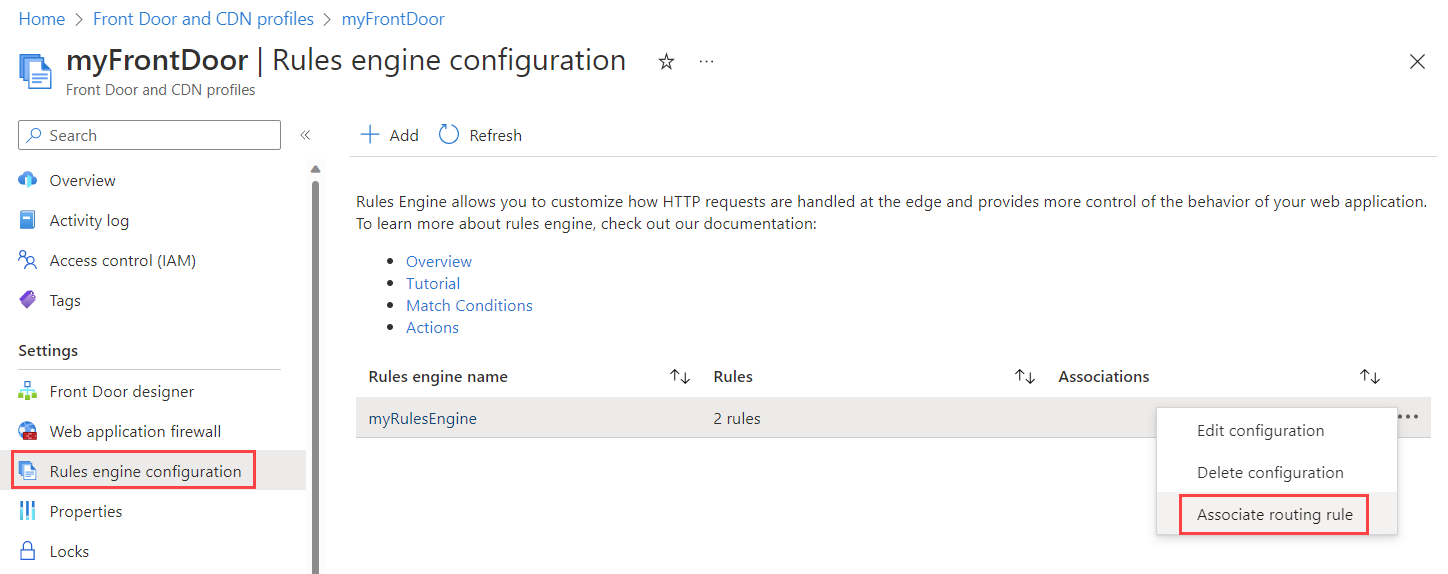The width and height of the screenshot is (1448, 574).
Task: Open Activity log from sidebar
Action: coord(89,220)
